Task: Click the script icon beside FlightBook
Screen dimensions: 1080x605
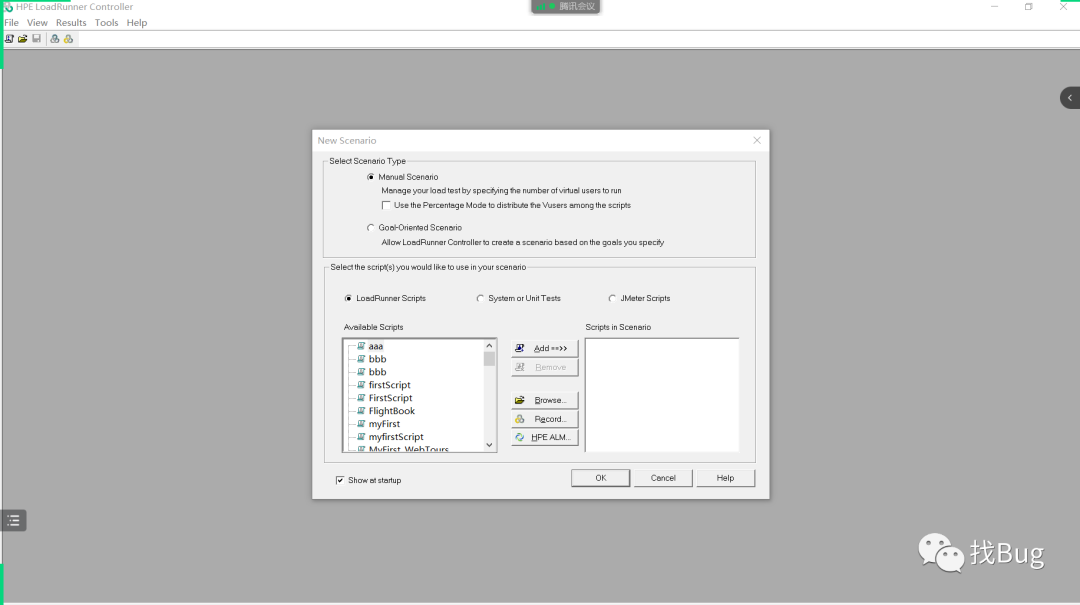Action: (x=361, y=411)
